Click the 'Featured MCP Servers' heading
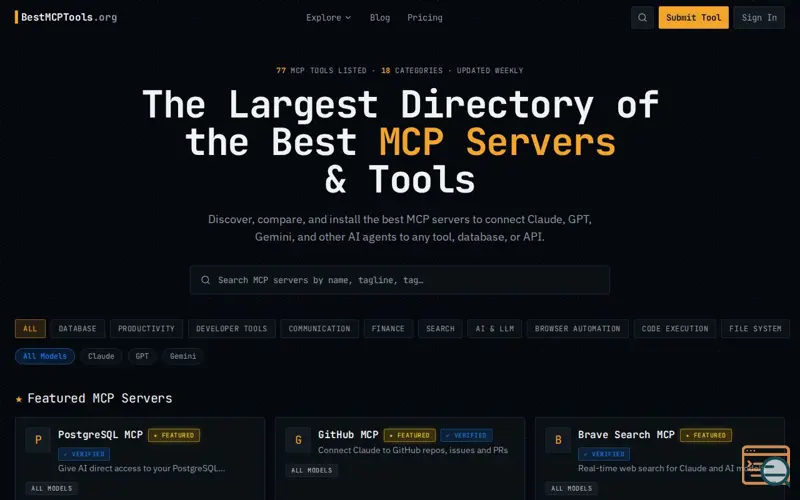Screen dimensions: 800x500 click(x=99, y=398)
